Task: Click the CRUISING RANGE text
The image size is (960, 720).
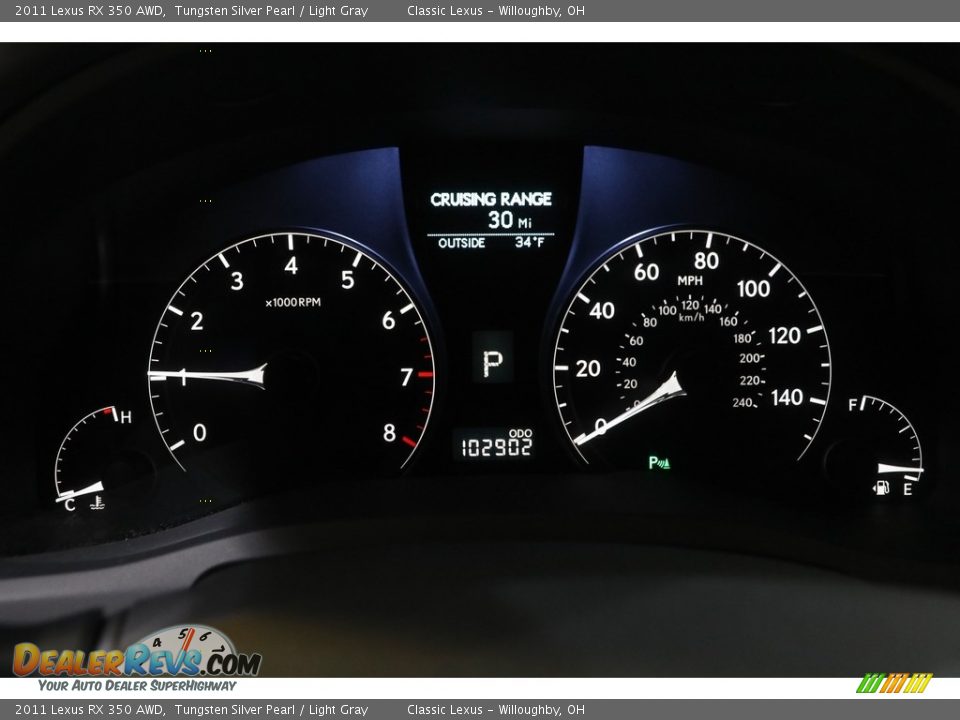Action: pos(491,199)
